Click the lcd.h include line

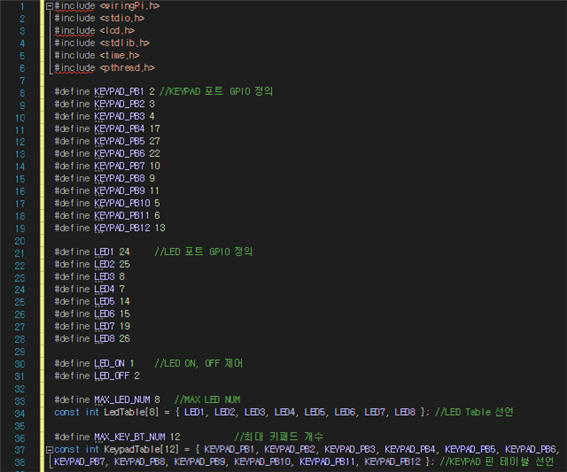point(94,31)
